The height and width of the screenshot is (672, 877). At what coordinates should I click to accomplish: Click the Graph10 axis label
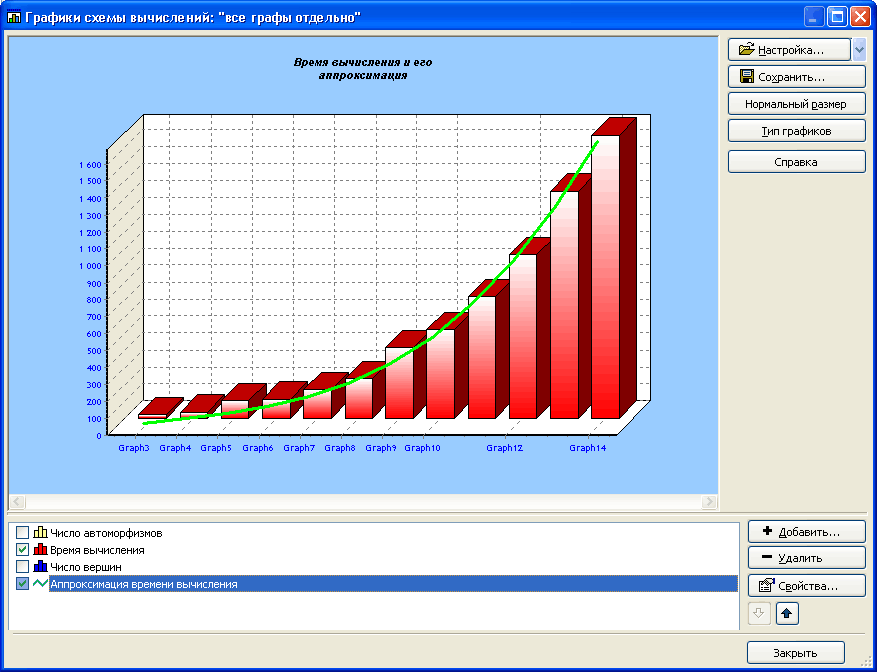422,448
